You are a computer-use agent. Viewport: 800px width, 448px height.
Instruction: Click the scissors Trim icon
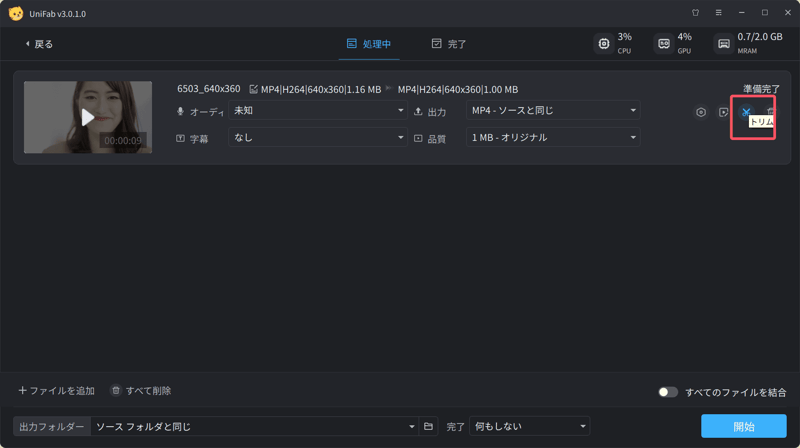(746, 112)
